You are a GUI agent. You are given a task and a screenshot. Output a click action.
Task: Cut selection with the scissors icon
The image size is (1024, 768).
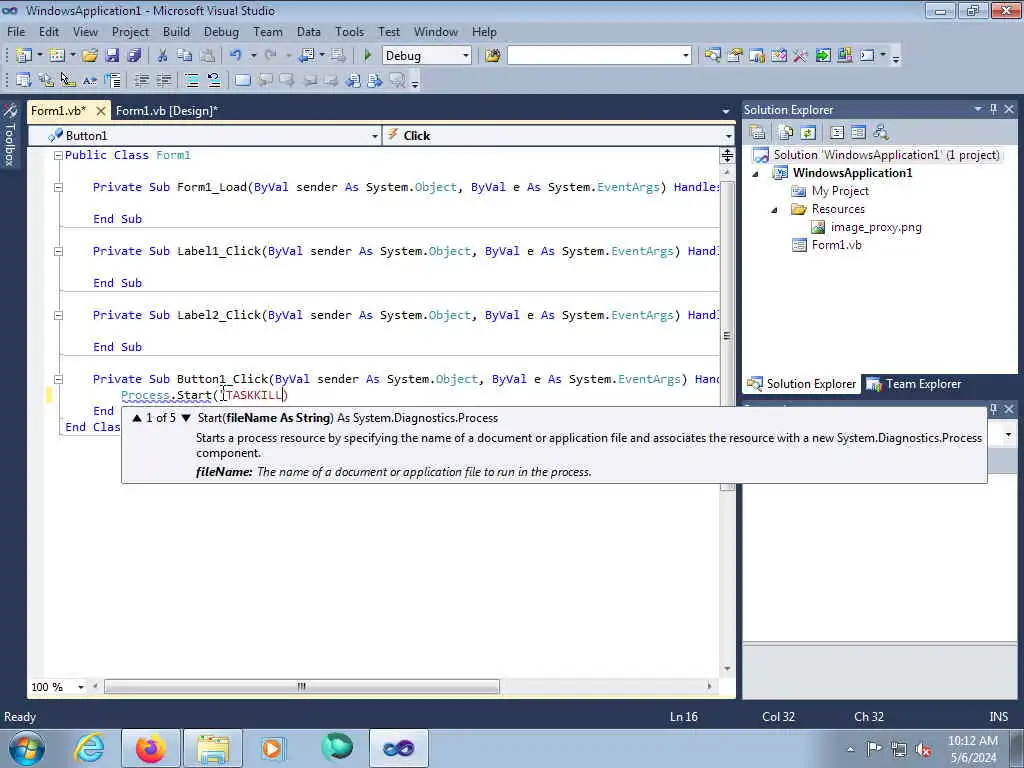163,56
